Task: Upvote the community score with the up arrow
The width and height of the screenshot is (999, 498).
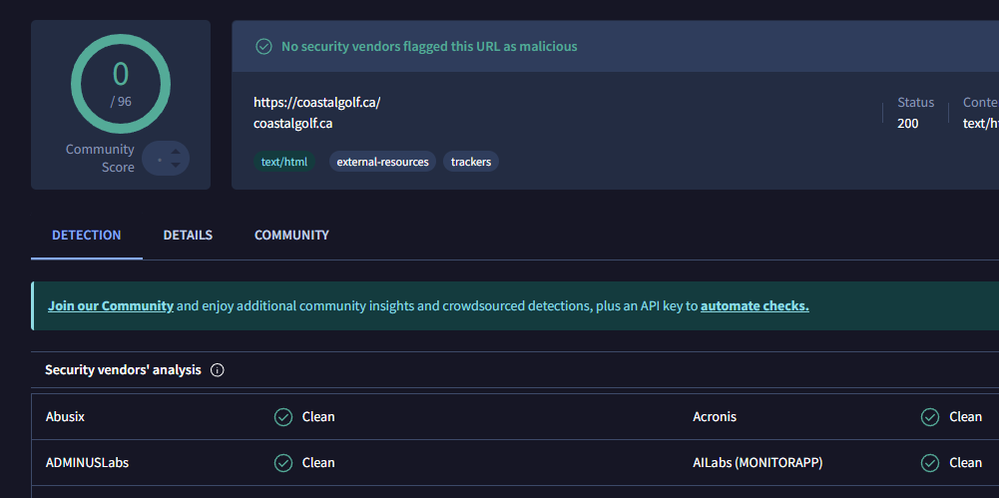Action: [x=176, y=151]
